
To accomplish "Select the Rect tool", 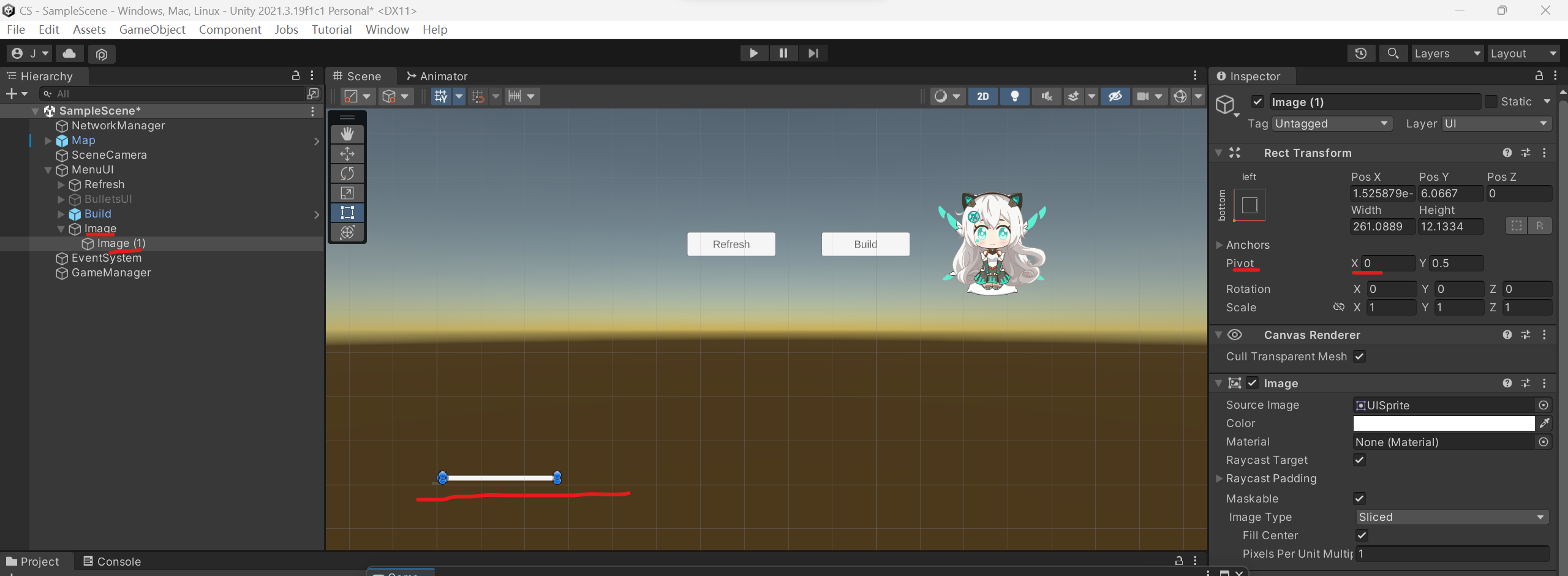I will pyautogui.click(x=347, y=213).
